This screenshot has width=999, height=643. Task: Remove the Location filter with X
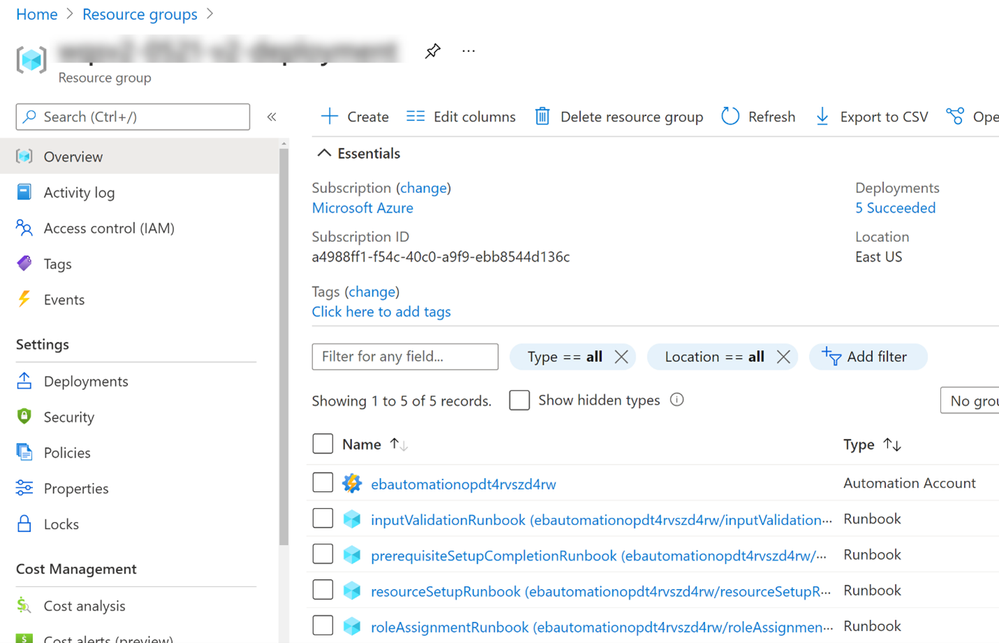click(784, 357)
